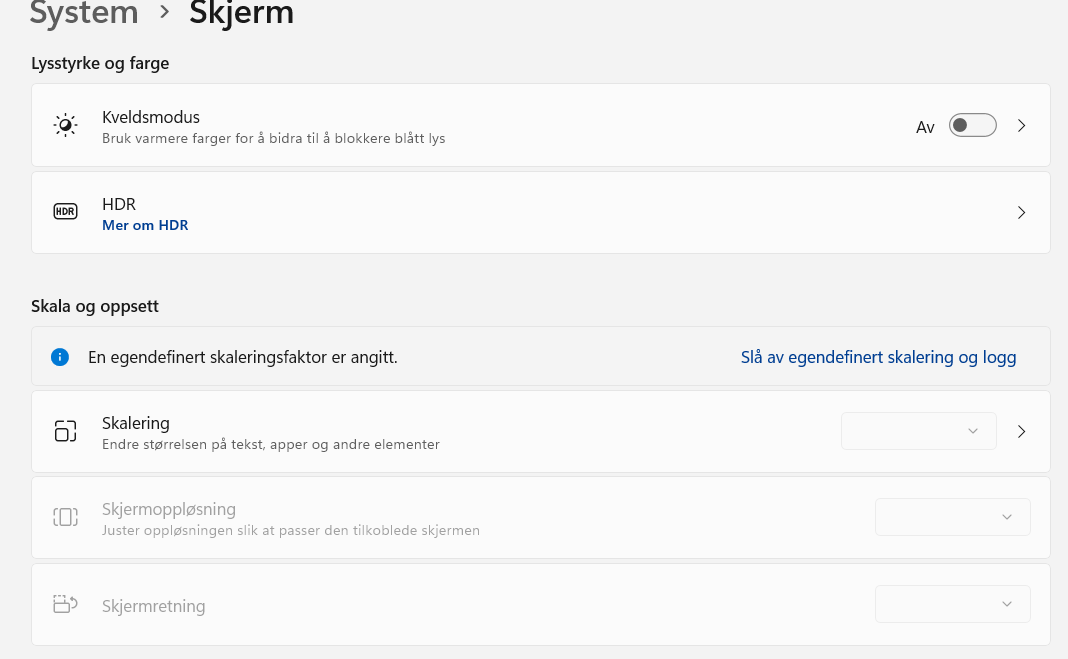
Task: Click the 'Av' label beside Kveldsmodus switch
Action: [925, 127]
